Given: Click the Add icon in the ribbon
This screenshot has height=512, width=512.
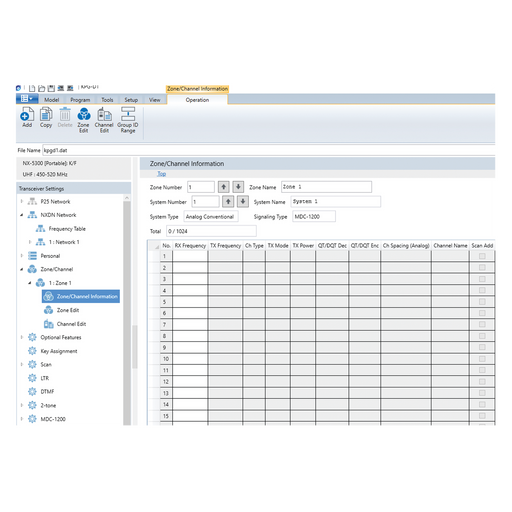Looking at the screenshot, I should click(x=27, y=117).
